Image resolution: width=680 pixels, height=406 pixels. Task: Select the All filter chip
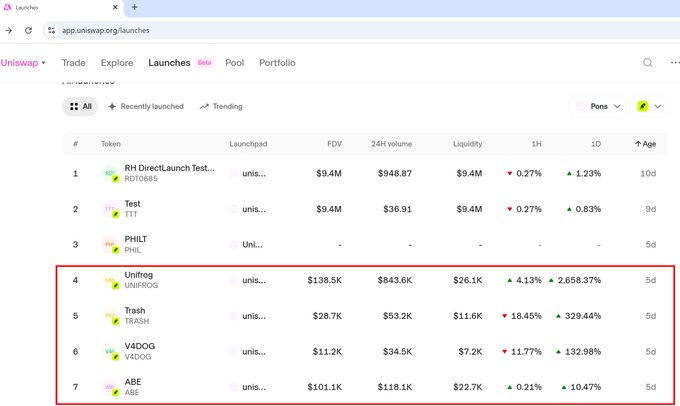tap(80, 106)
